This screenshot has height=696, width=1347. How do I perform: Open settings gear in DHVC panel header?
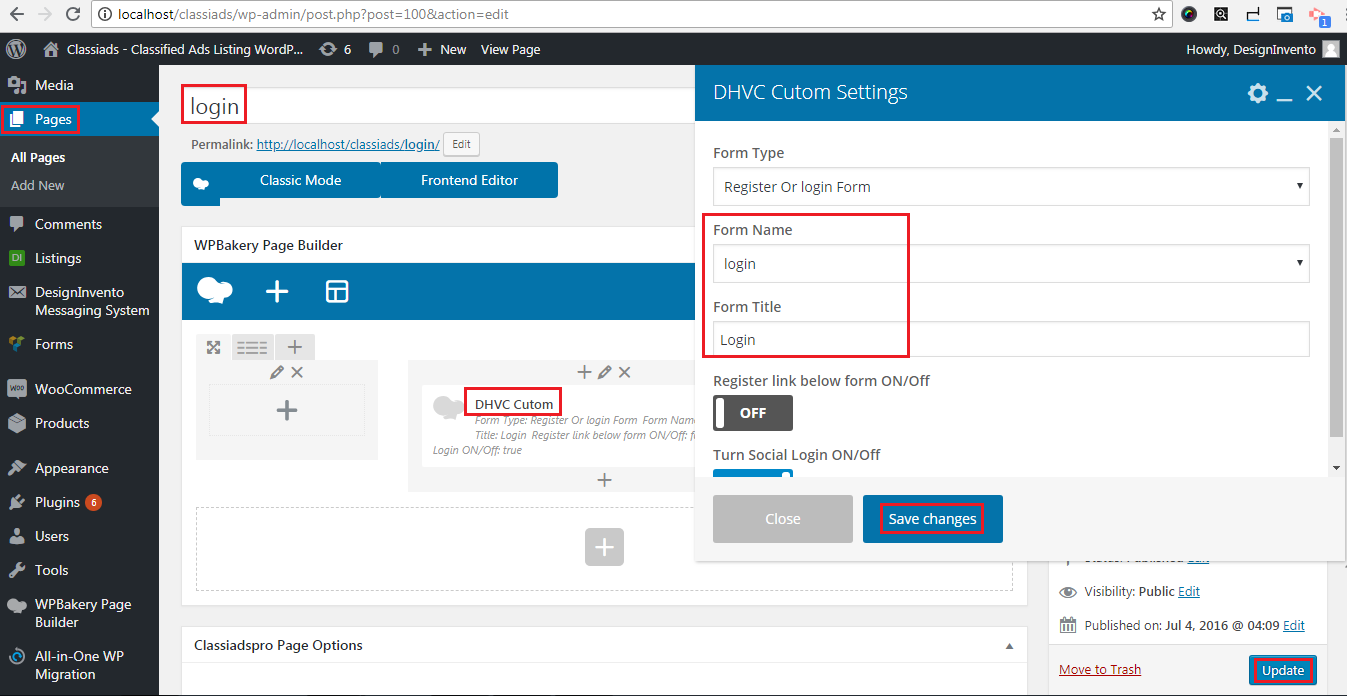pos(1258,93)
